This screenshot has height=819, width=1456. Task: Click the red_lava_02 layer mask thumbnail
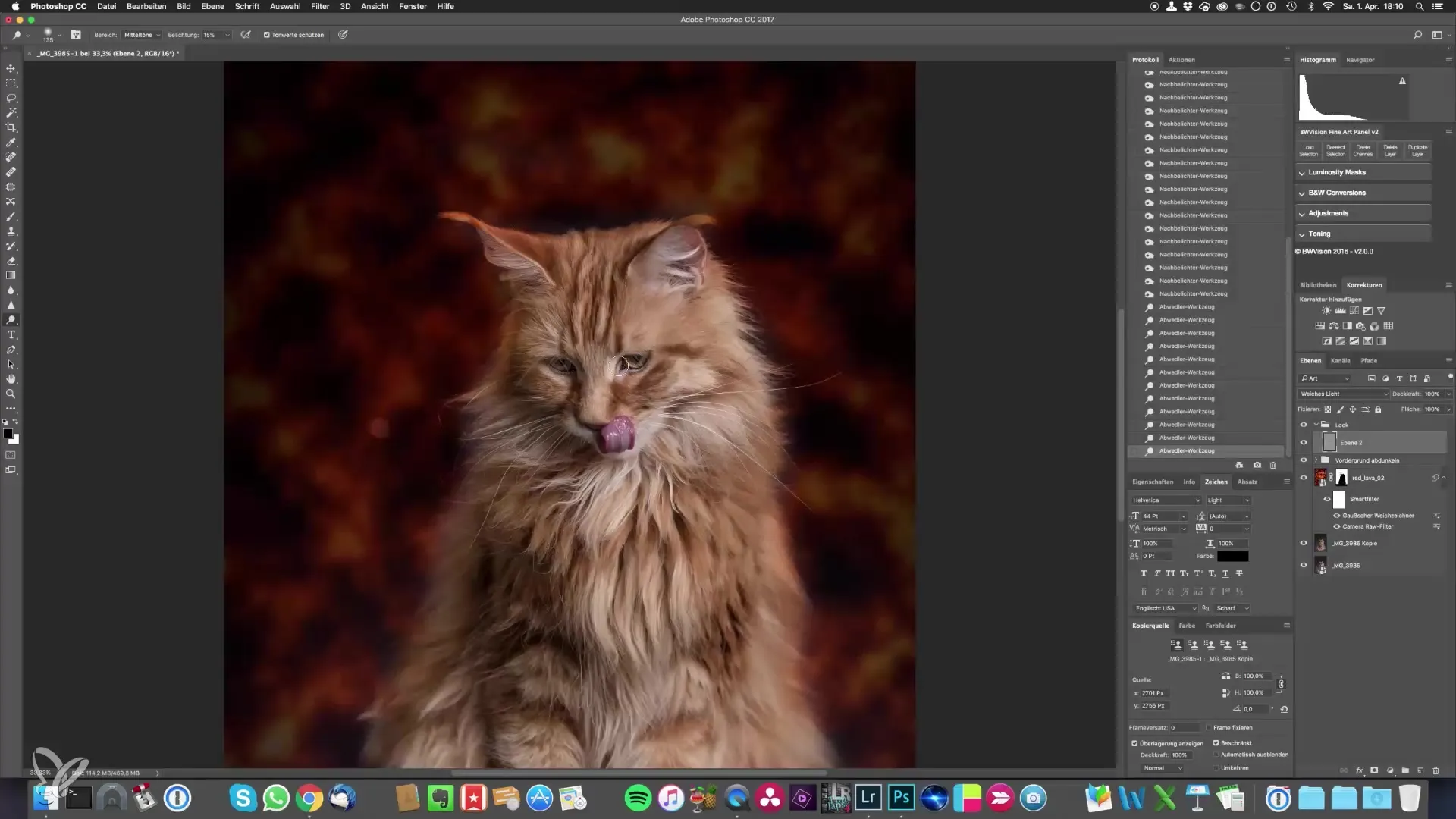[x=1341, y=478]
